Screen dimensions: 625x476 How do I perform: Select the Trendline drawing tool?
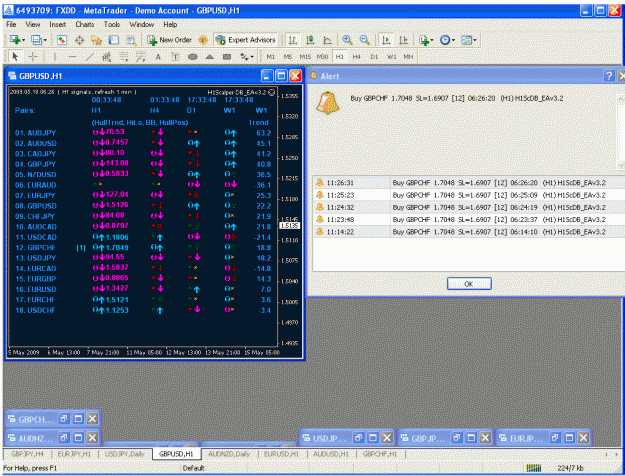pos(89,57)
